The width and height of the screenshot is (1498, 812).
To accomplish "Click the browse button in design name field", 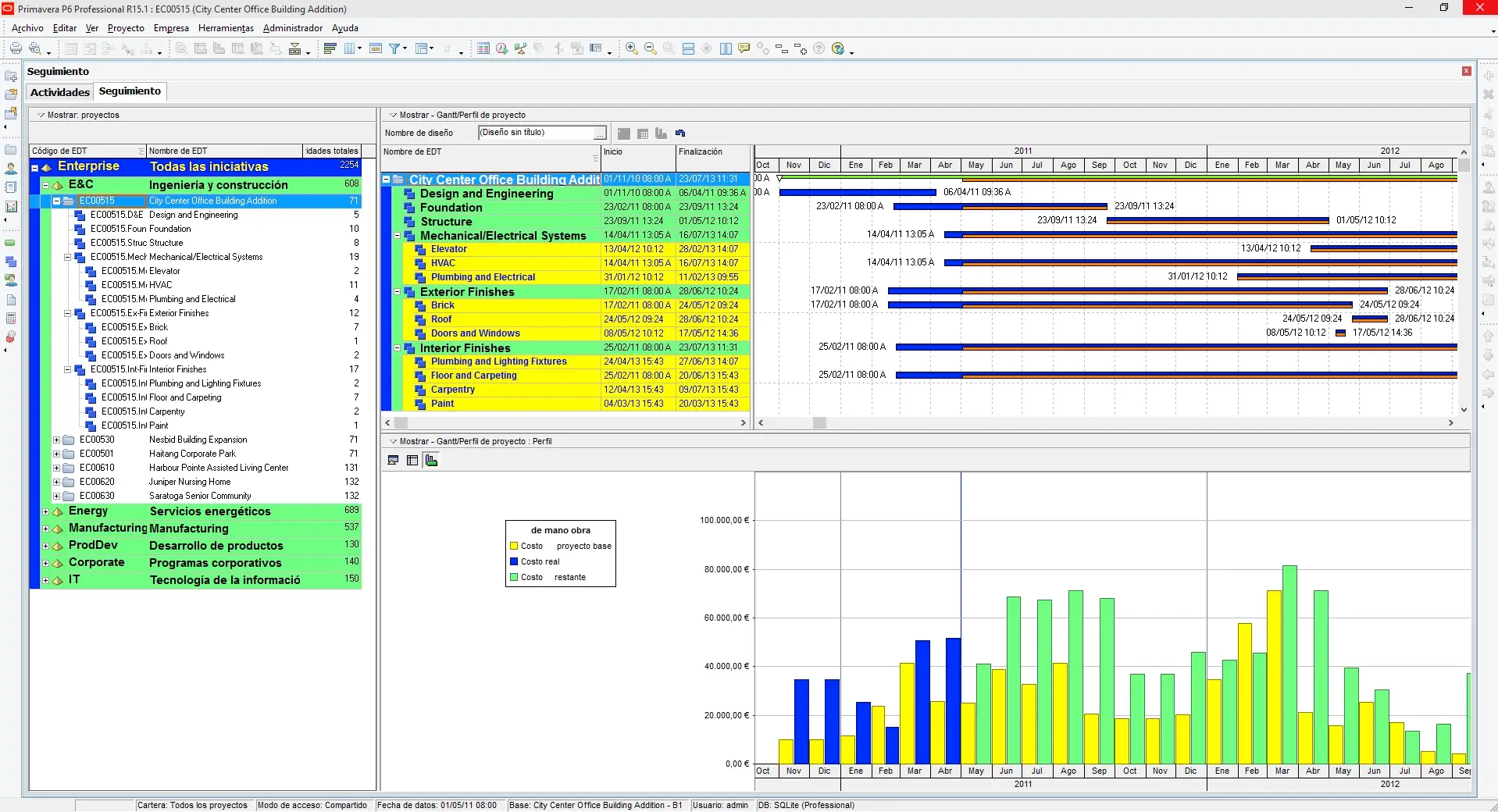I will point(600,134).
